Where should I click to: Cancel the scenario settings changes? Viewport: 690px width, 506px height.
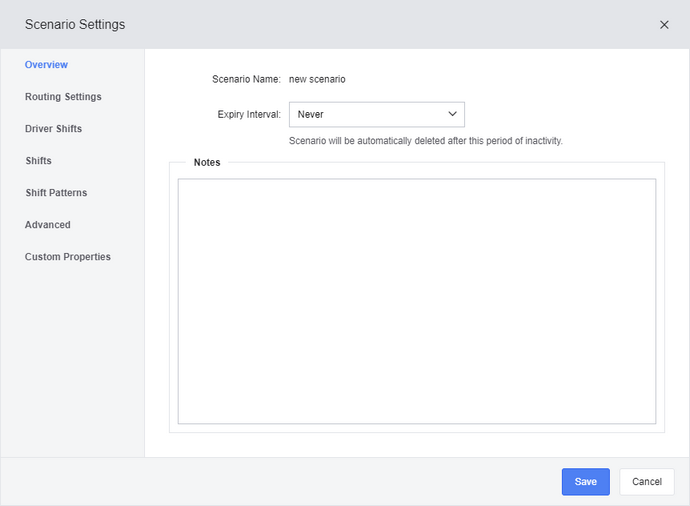coord(646,482)
